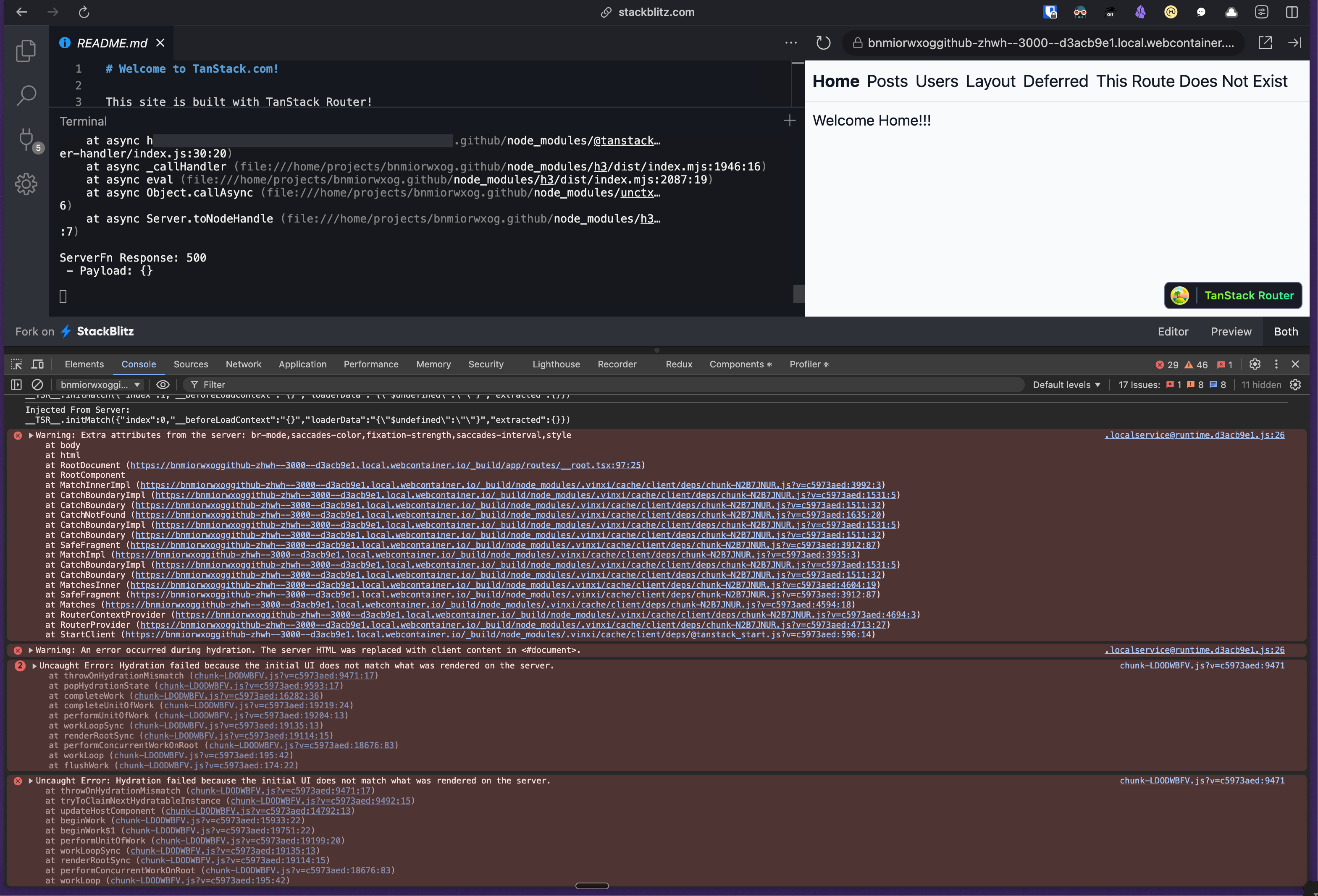The width and height of the screenshot is (1318, 896).
Task: Clear the console
Action: coord(37,385)
